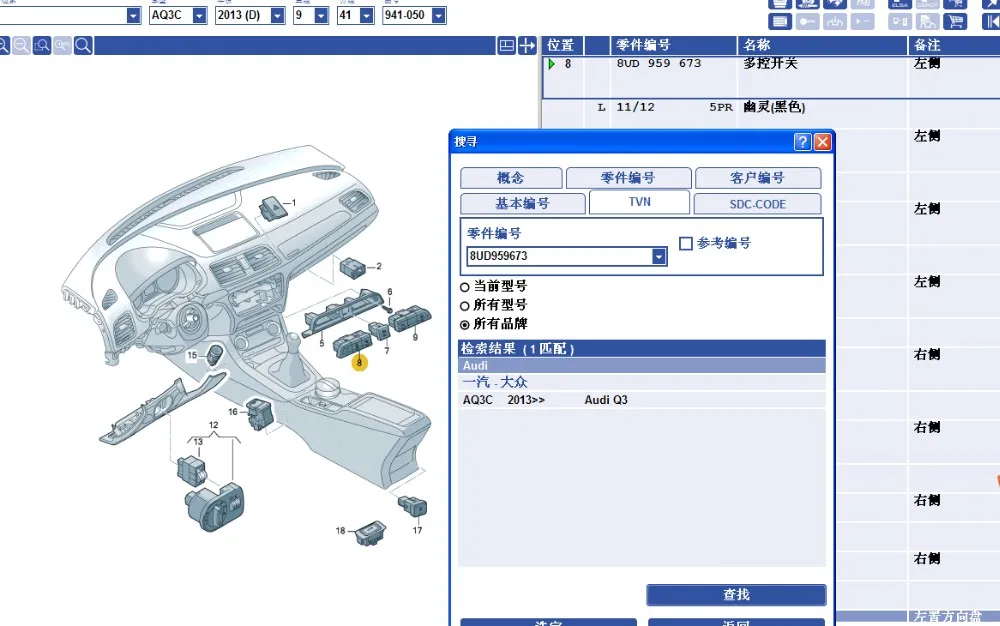The image size is (1000, 626).
Task: Open the 2013 (D) year dropdown
Action: [277, 15]
